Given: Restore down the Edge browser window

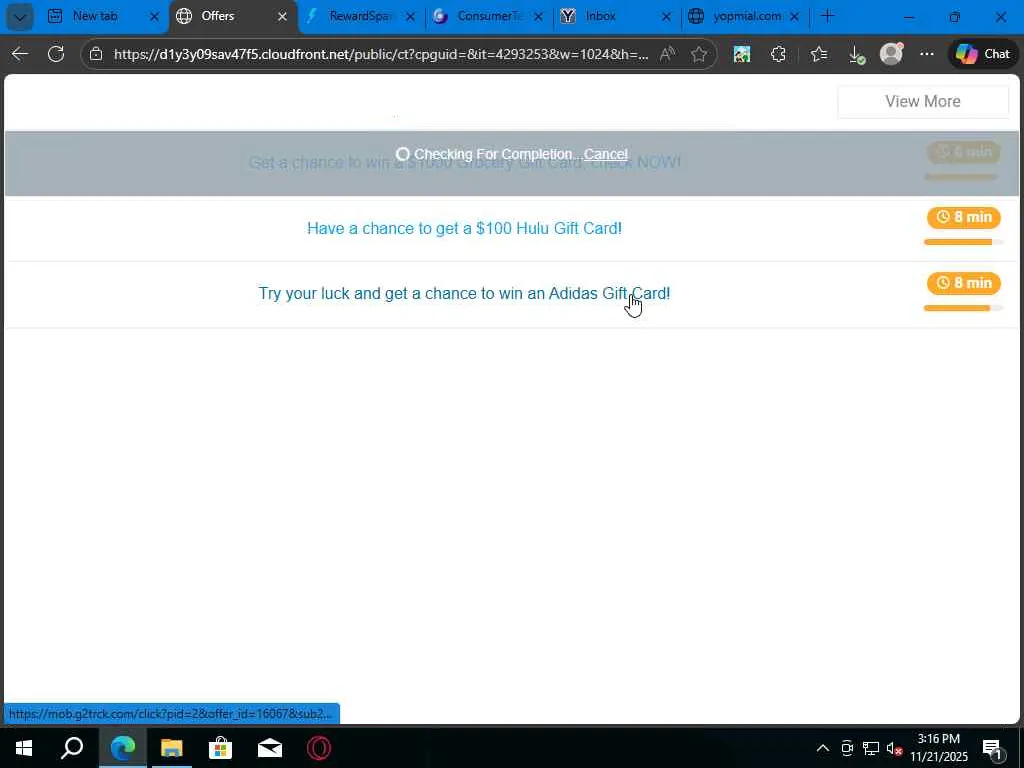Looking at the screenshot, I should 955,17.
